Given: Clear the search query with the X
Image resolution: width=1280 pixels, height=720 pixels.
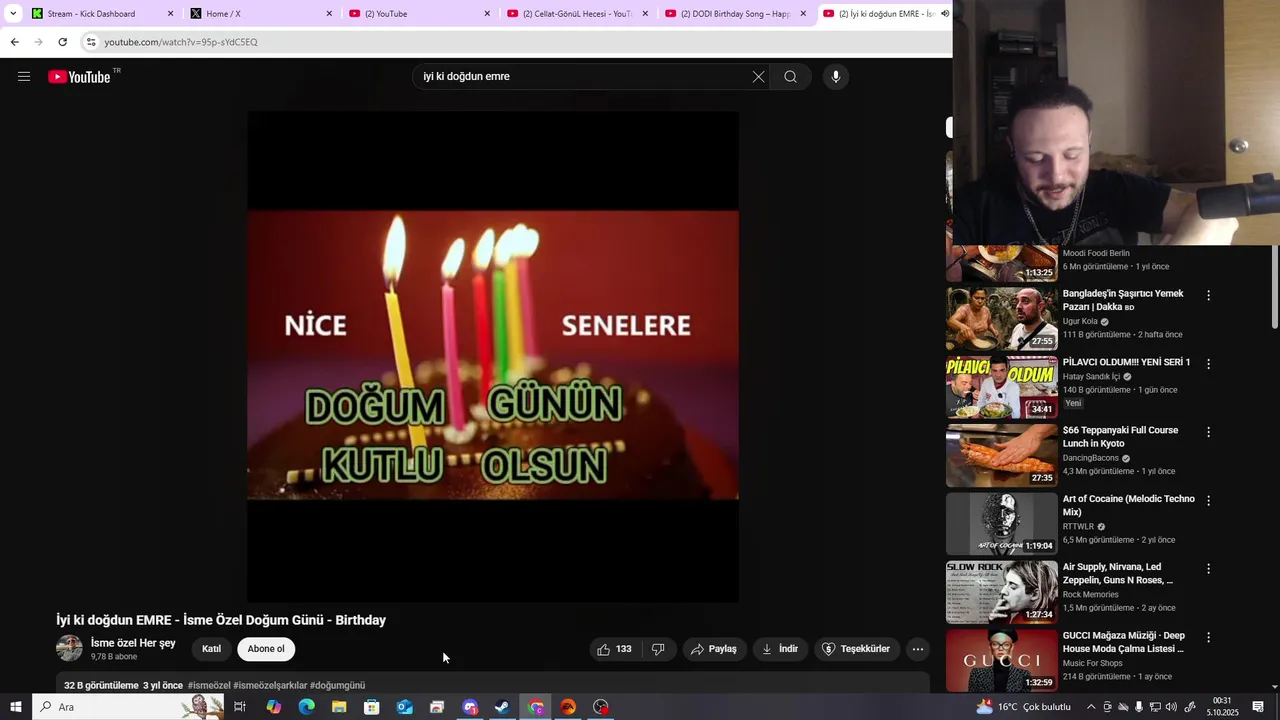Looking at the screenshot, I should [x=758, y=77].
